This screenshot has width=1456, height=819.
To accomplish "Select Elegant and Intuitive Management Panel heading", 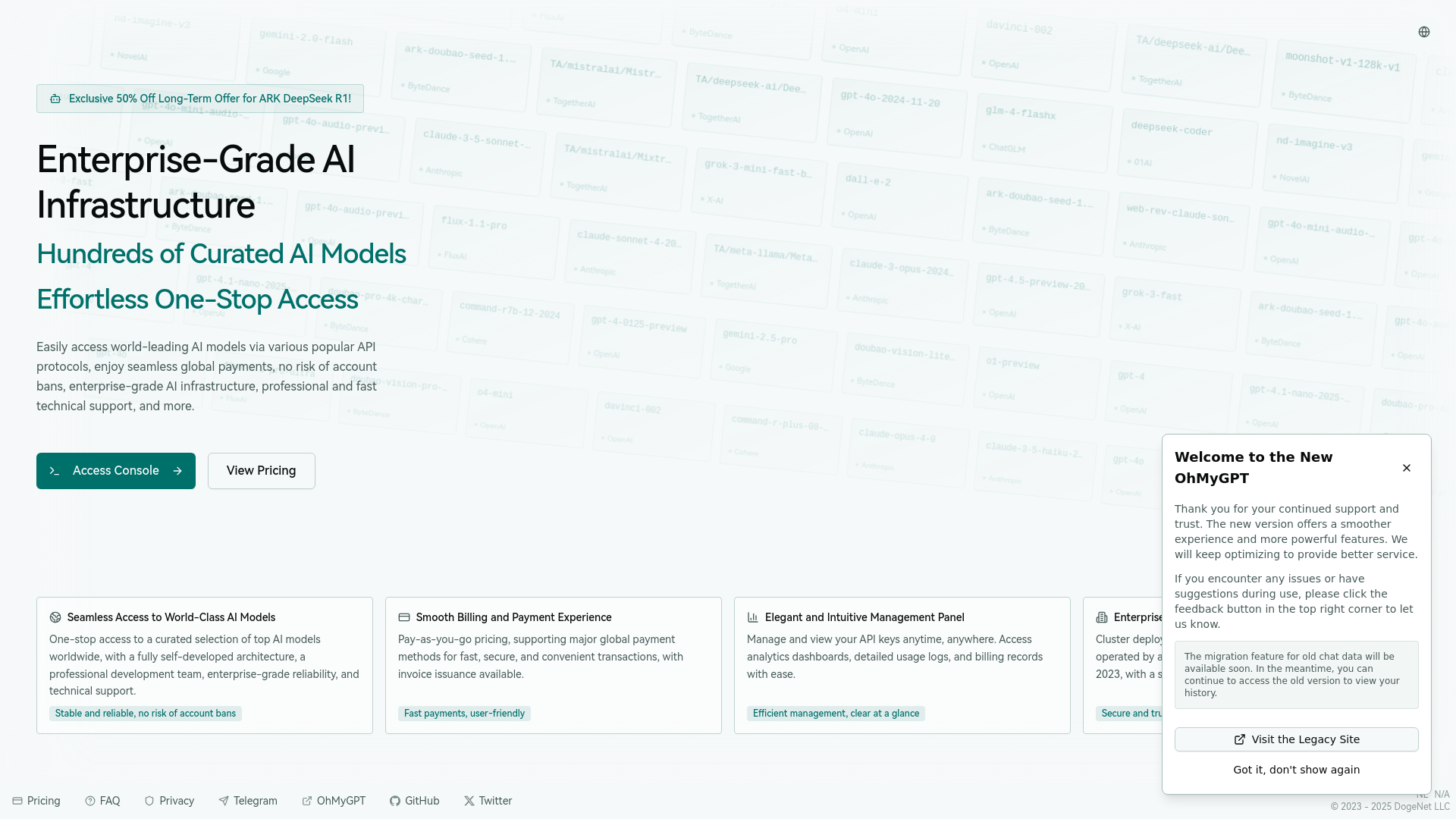I will click(x=864, y=617).
